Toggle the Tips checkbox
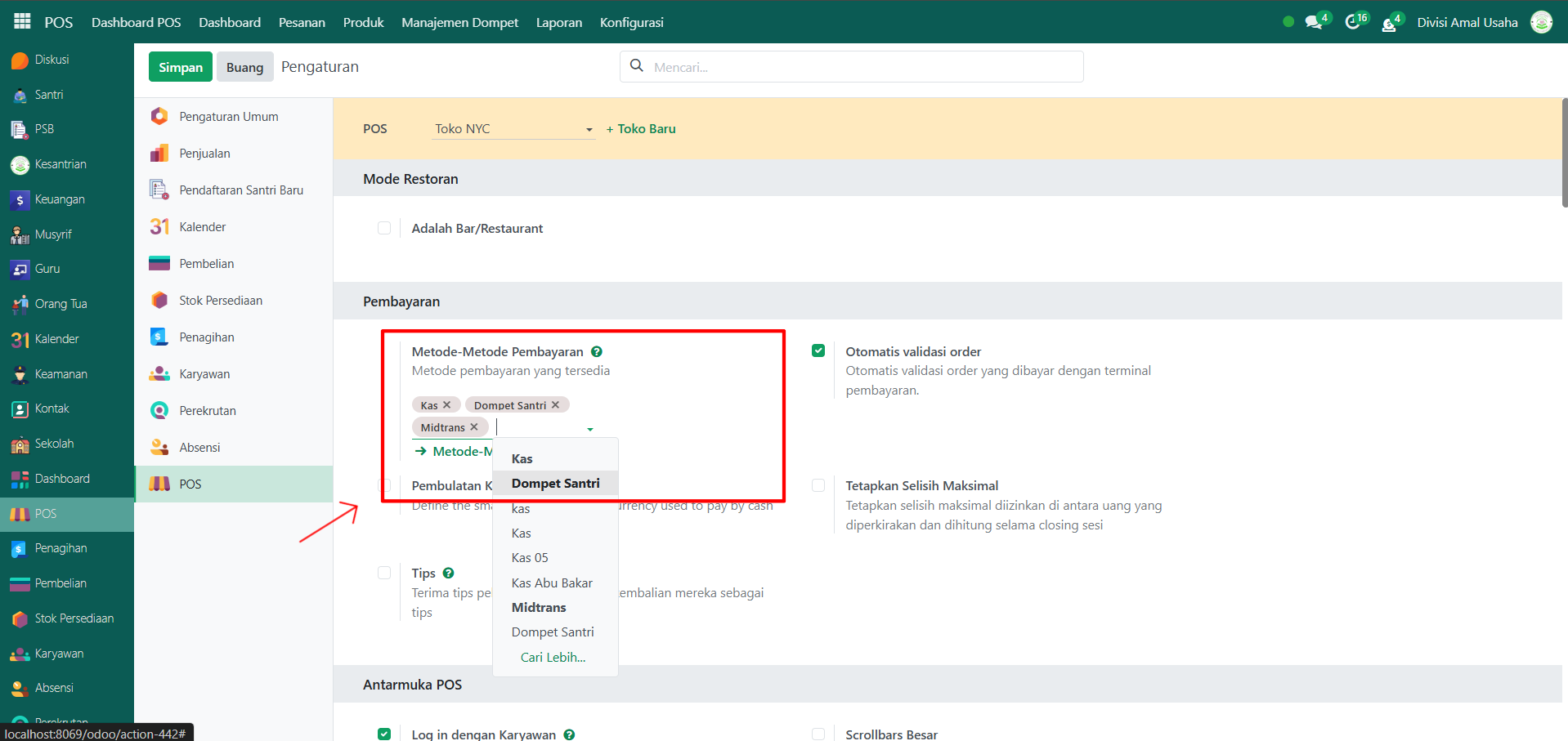The width and height of the screenshot is (1568, 741). coord(384,574)
